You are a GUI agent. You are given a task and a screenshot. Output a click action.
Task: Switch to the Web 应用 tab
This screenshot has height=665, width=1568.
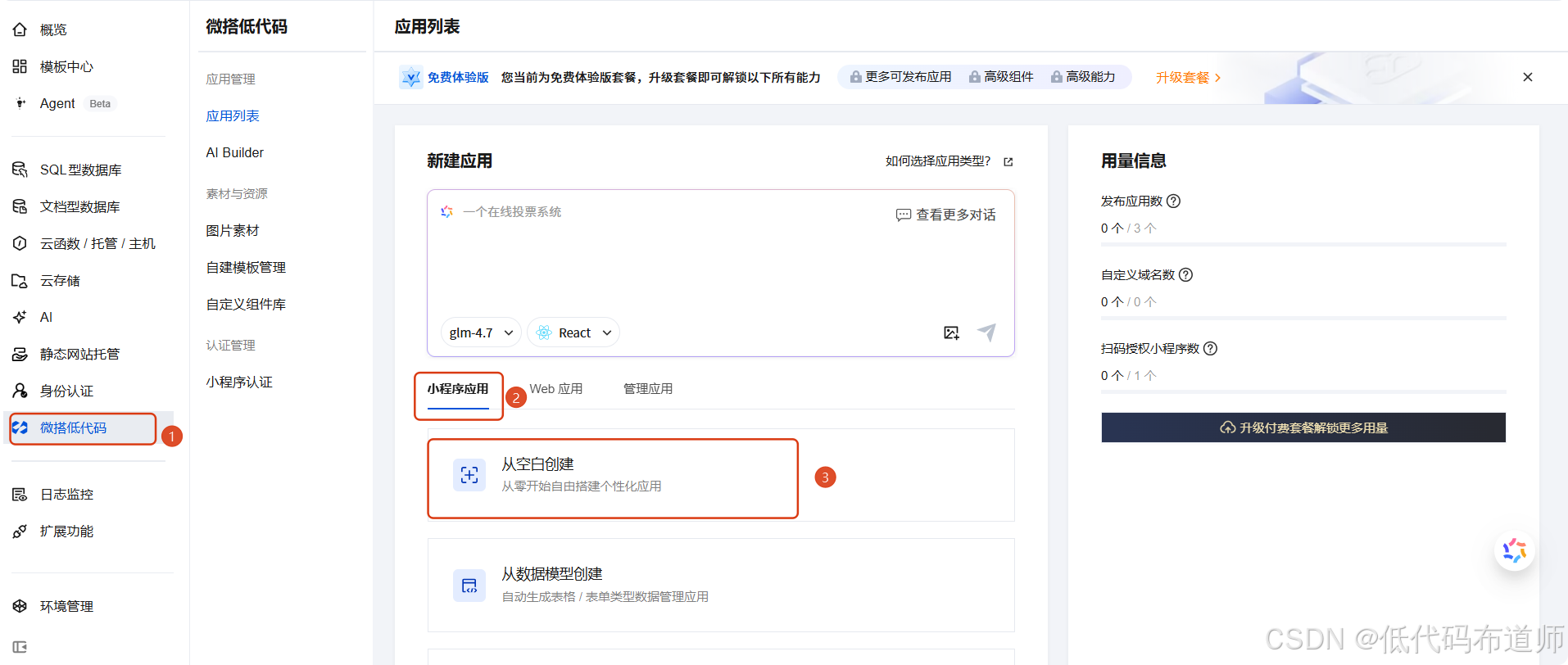(x=556, y=389)
